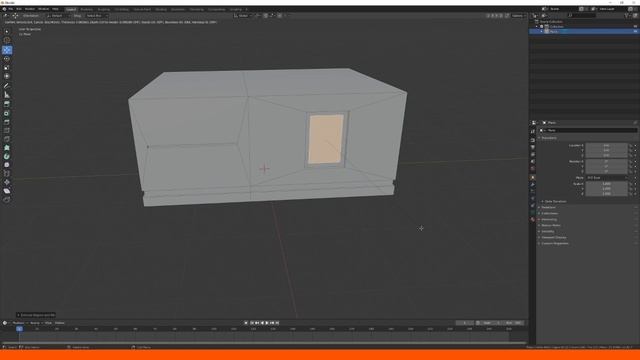Toggle visibility eye of Collection
The image size is (640, 360).
pos(635,27)
